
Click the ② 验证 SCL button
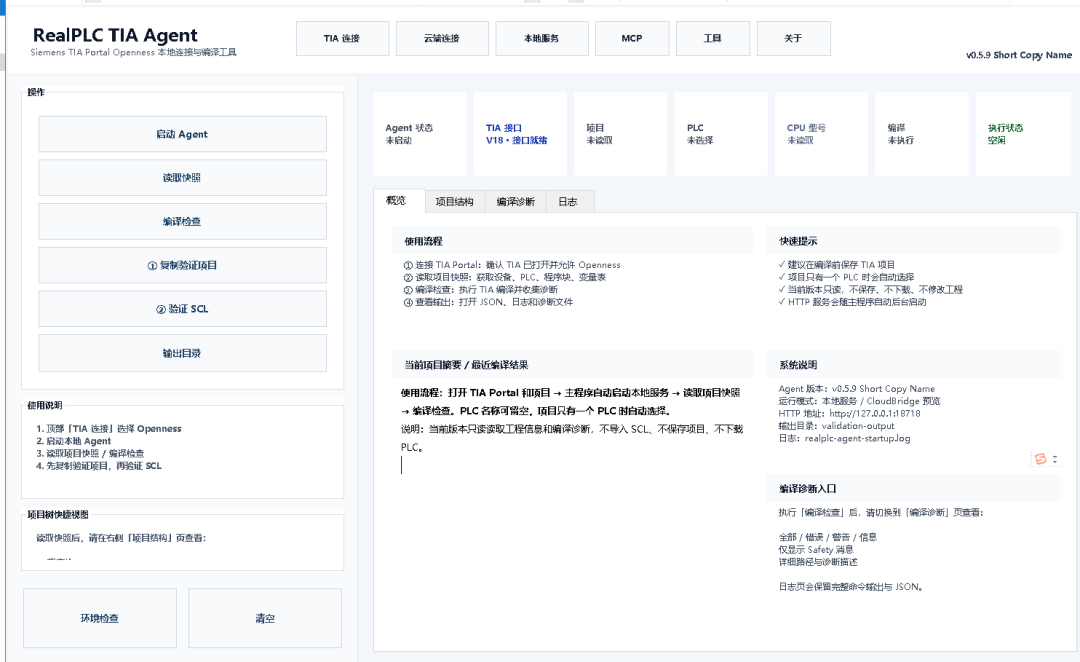pyautogui.click(x=183, y=309)
